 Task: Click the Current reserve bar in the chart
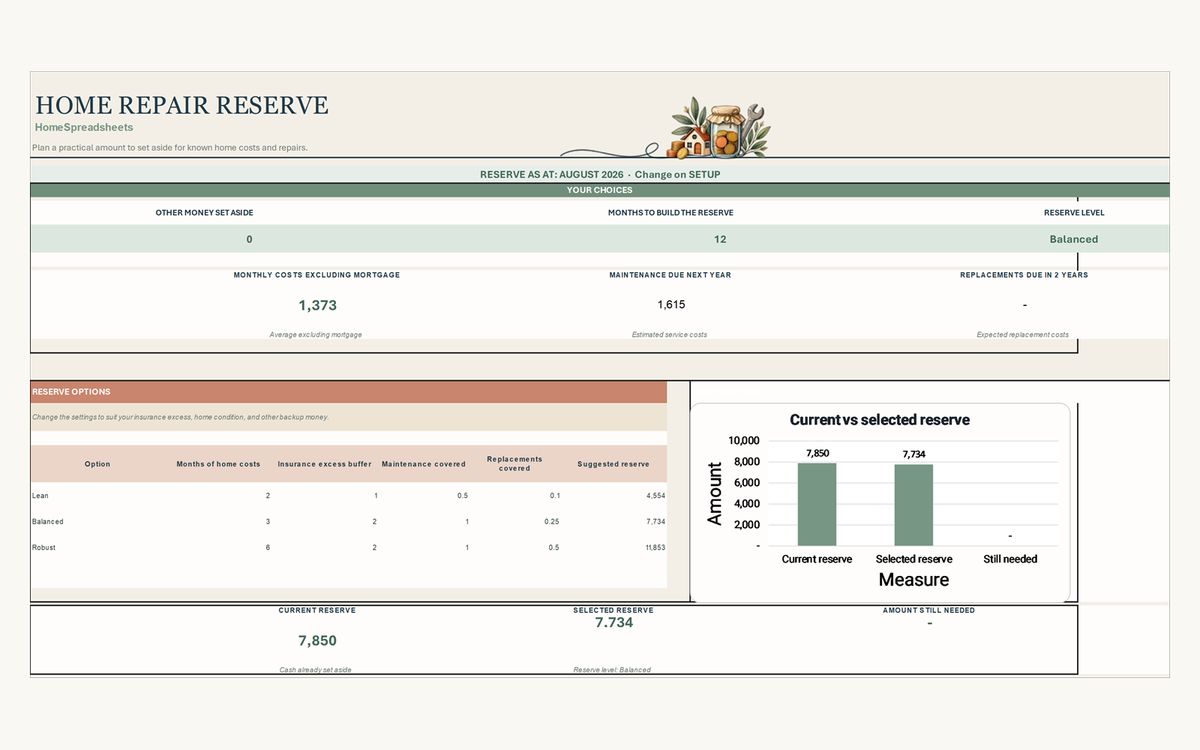(817, 505)
